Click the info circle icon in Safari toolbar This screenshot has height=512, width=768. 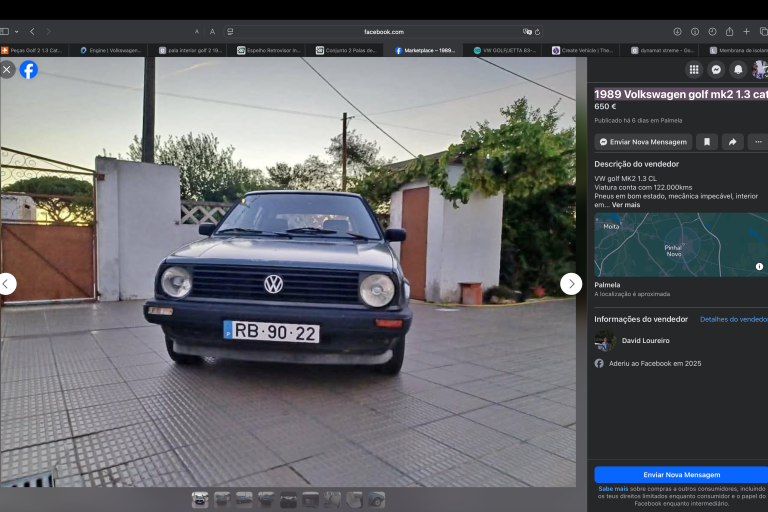[x=695, y=31]
